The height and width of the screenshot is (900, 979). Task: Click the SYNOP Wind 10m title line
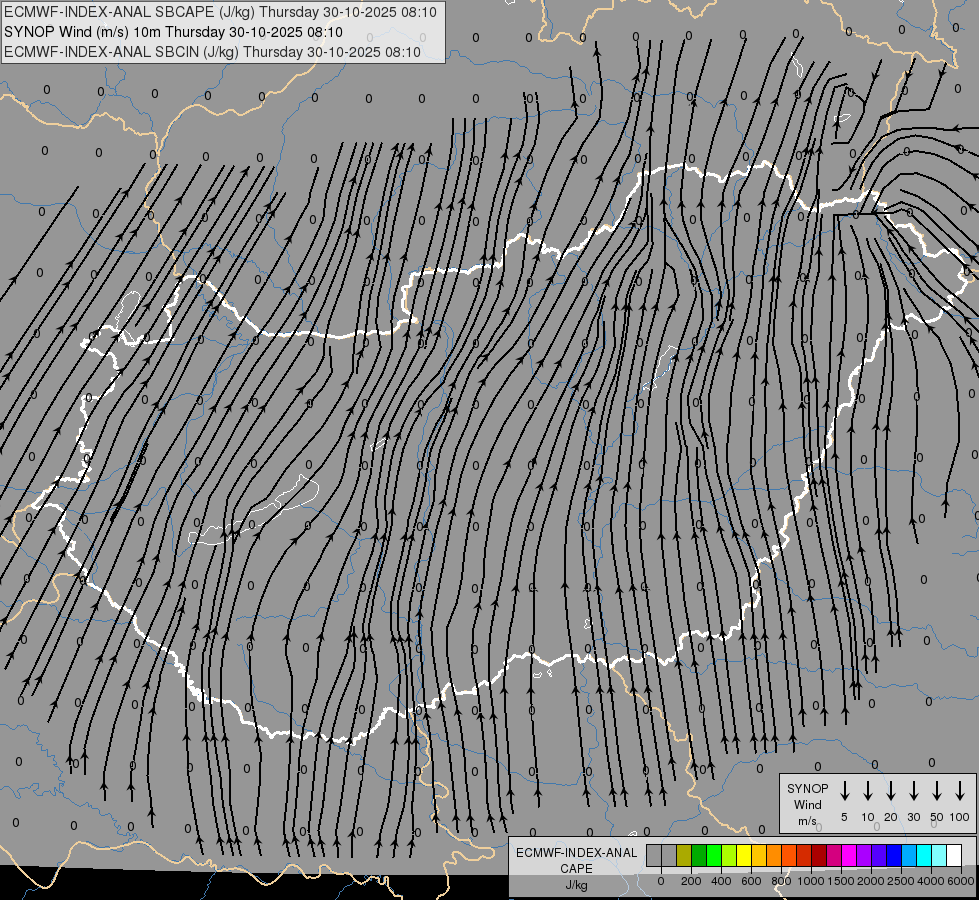pos(174,32)
